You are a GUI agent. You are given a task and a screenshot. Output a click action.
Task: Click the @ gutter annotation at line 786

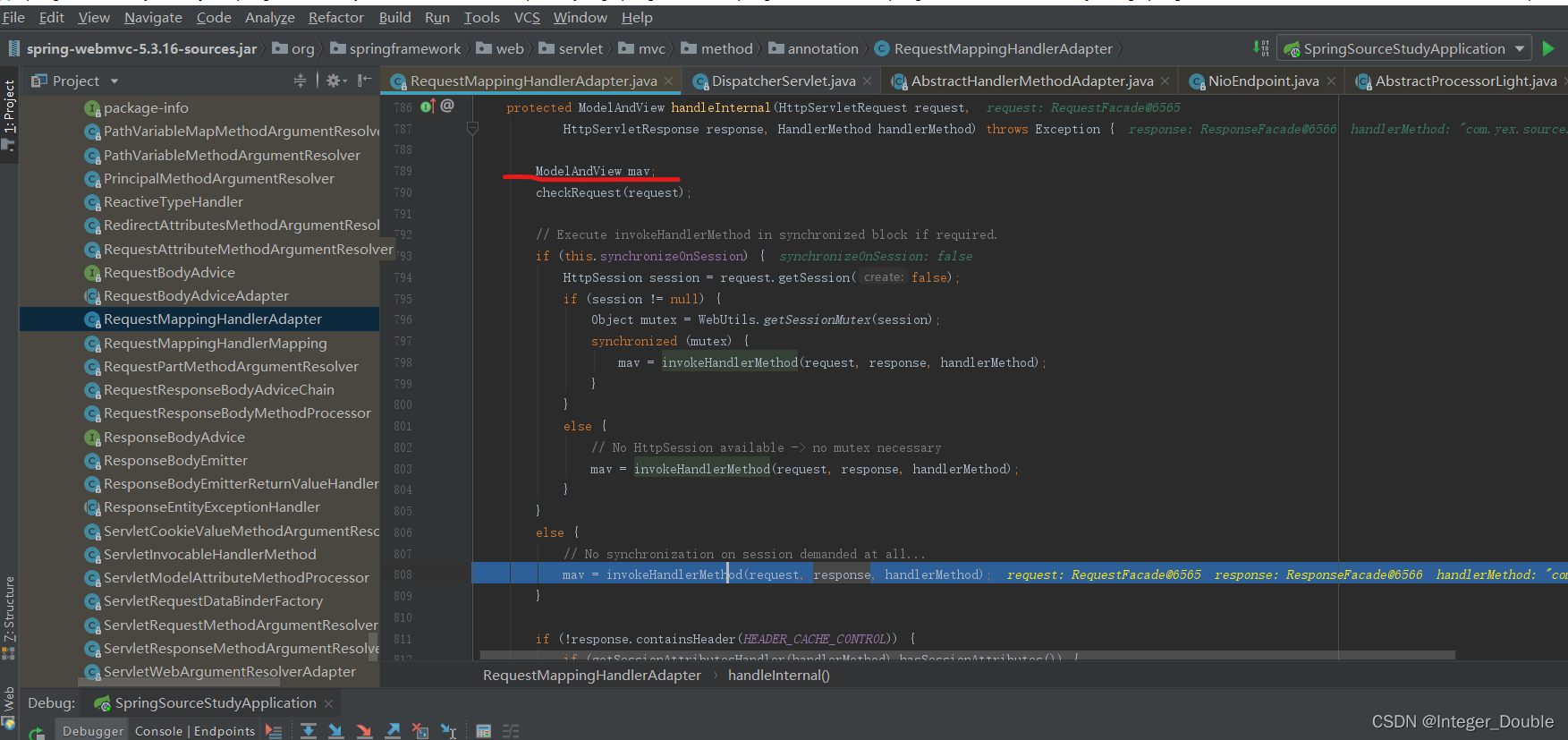447,106
